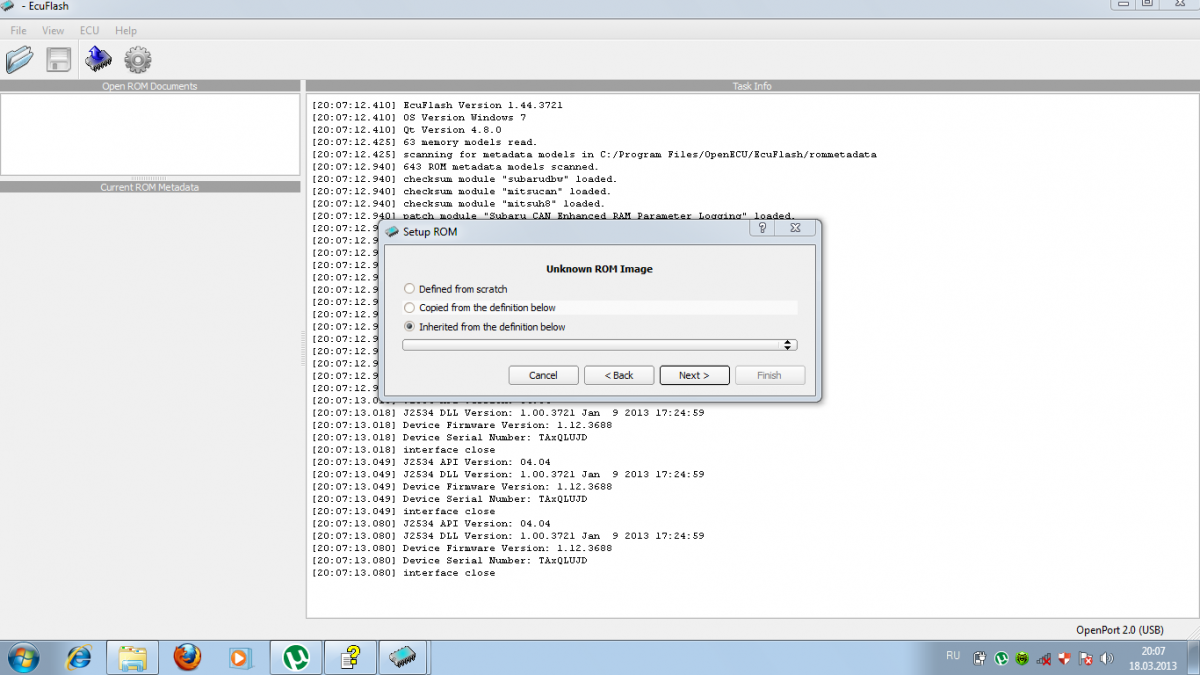The image size is (1200, 675).
Task: Click the 'Open ROM Documents' panel header
Action: [x=150, y=86]
